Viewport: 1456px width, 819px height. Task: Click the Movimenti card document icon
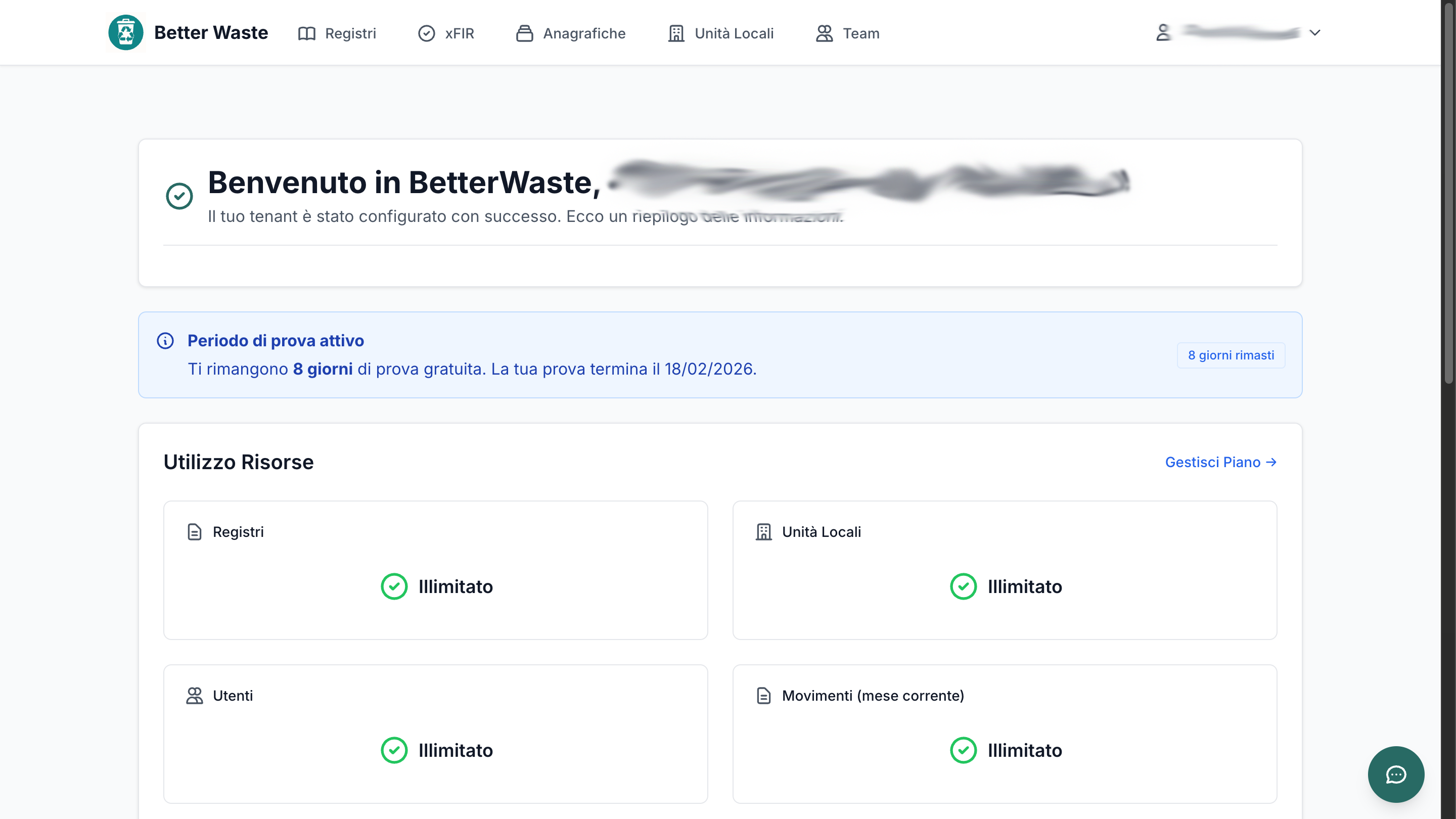(763, 696)
